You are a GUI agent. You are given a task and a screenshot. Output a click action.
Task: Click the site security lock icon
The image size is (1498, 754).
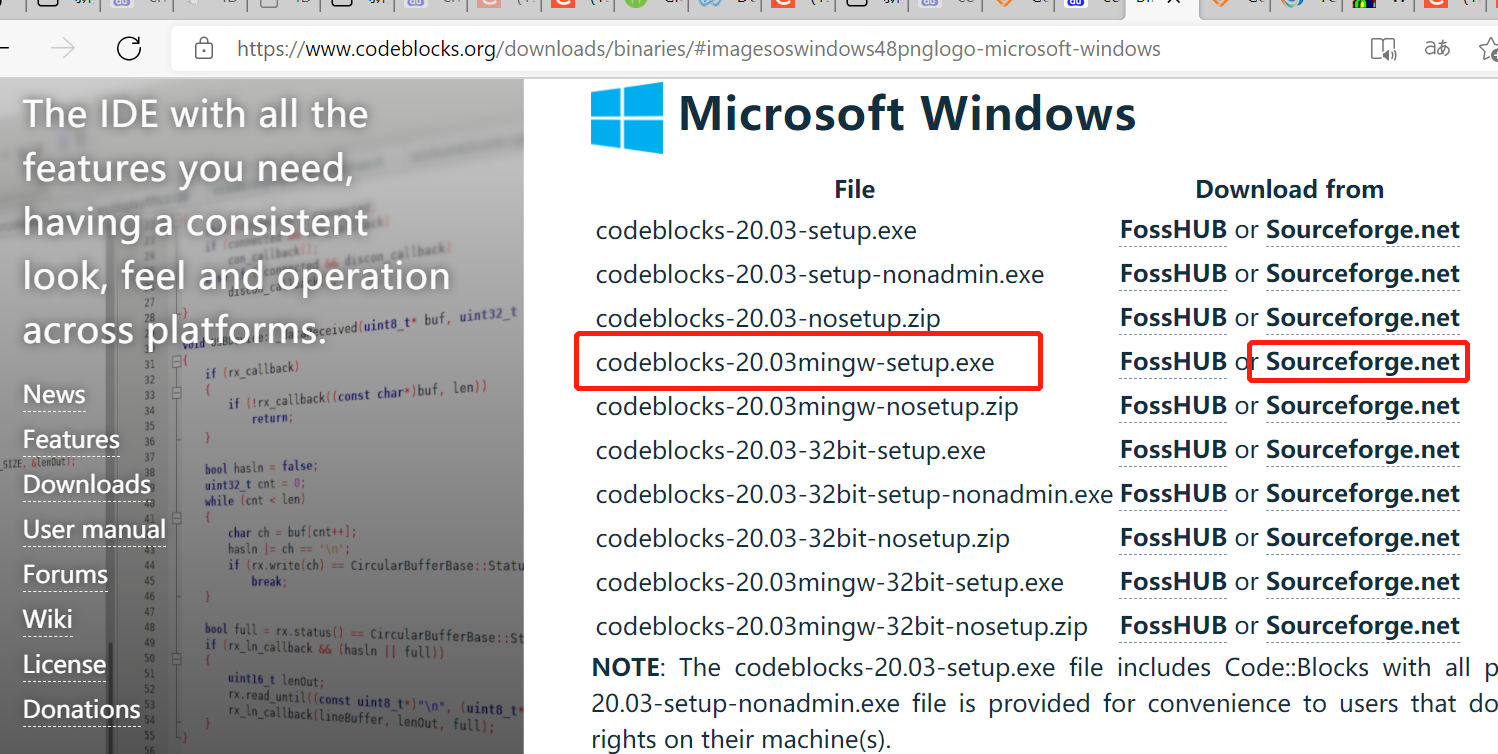pyautogui.click(x=203, y=48)
